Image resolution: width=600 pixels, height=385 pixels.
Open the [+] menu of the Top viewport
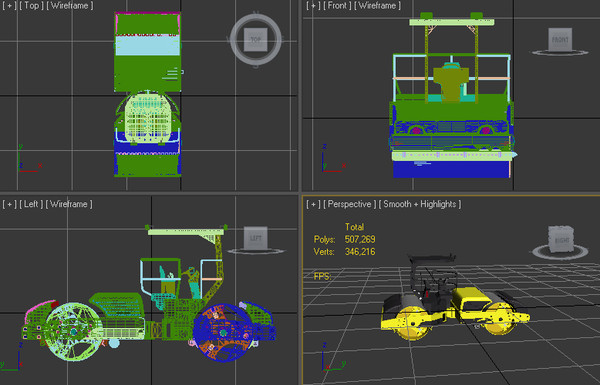click(x=10, y=6)
